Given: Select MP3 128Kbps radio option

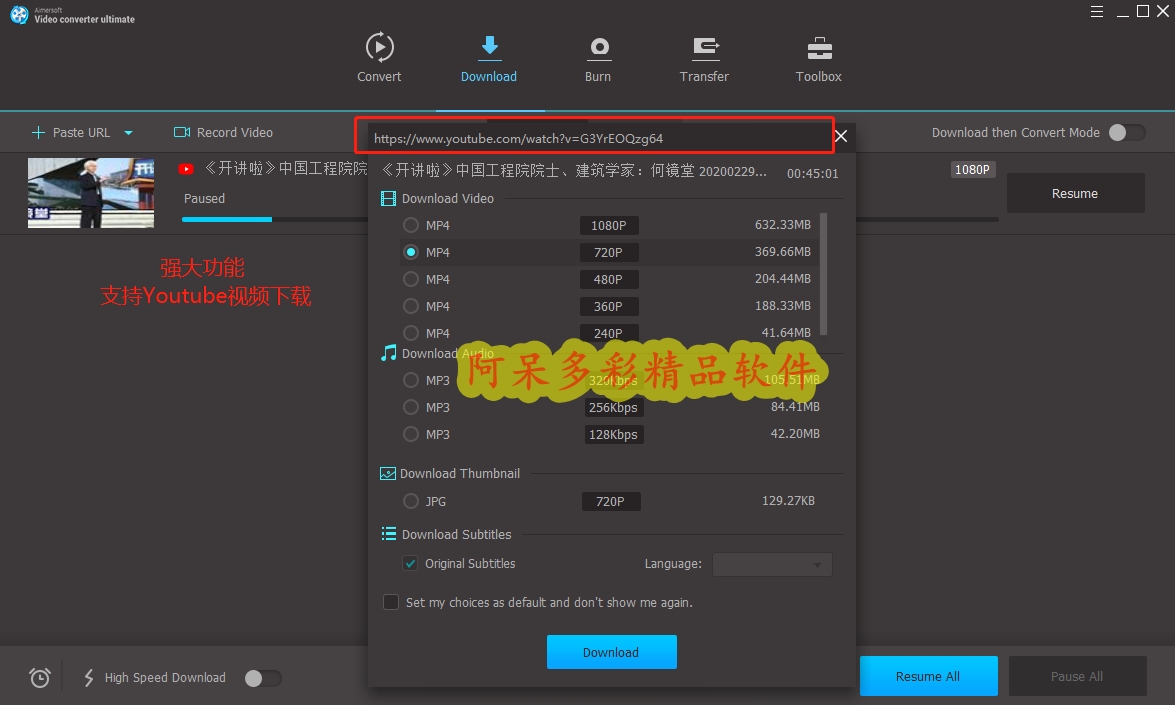Looking at the screenshot, I should pos(411,434).
